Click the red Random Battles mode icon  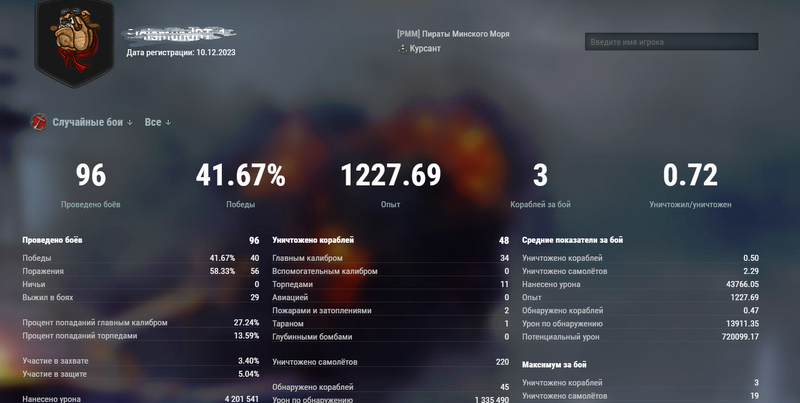point(39,122)
